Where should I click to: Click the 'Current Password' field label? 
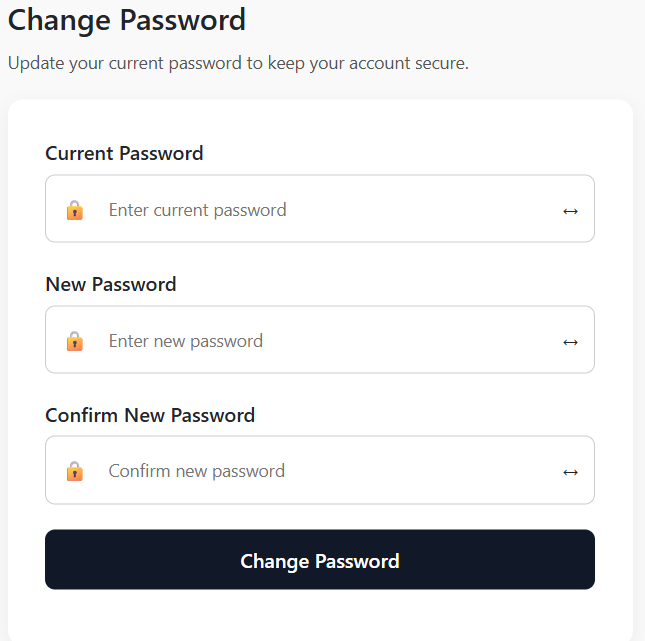(124, 153)
